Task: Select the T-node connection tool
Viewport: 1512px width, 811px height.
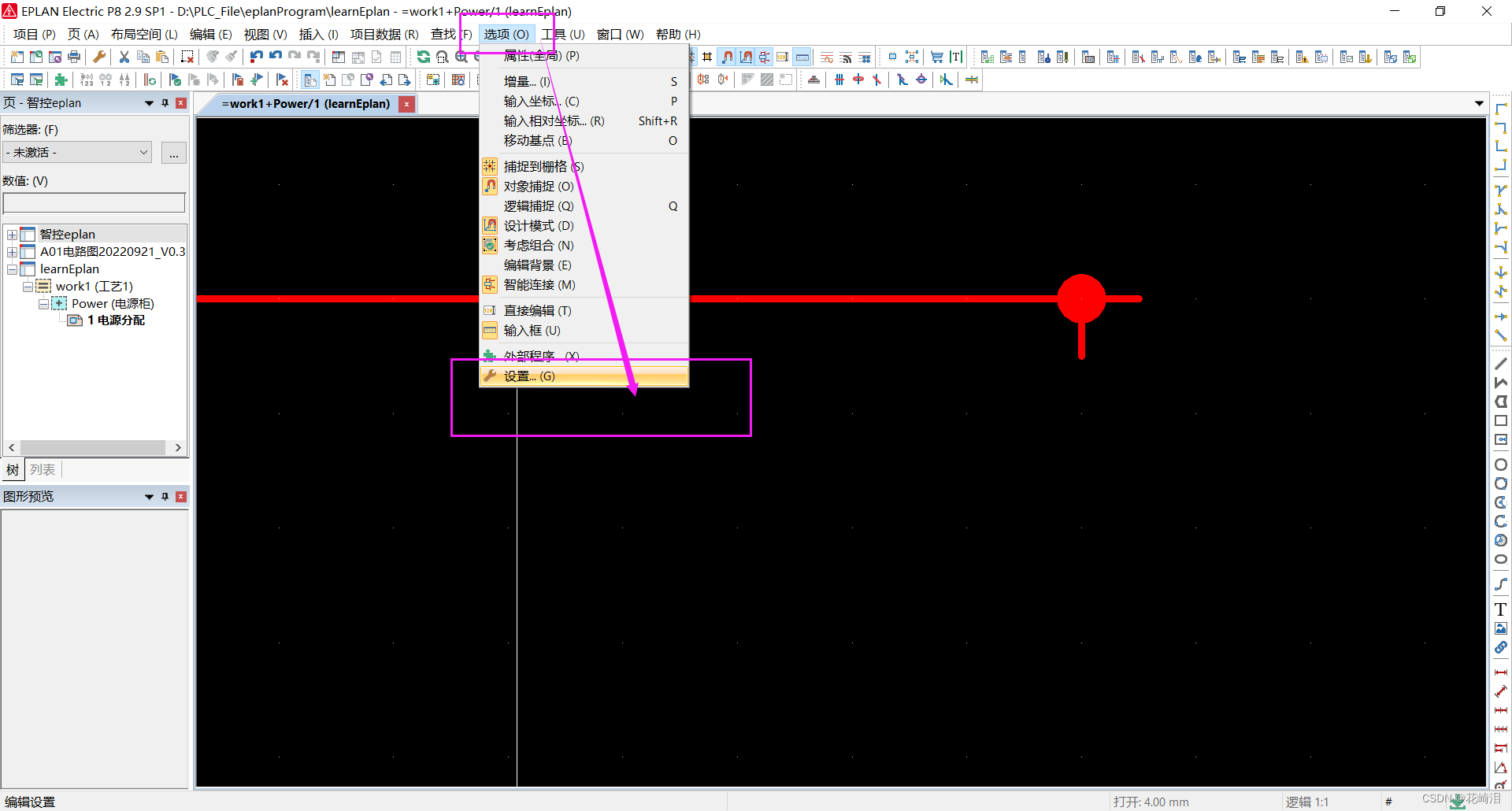Action: click(1501, 191)
